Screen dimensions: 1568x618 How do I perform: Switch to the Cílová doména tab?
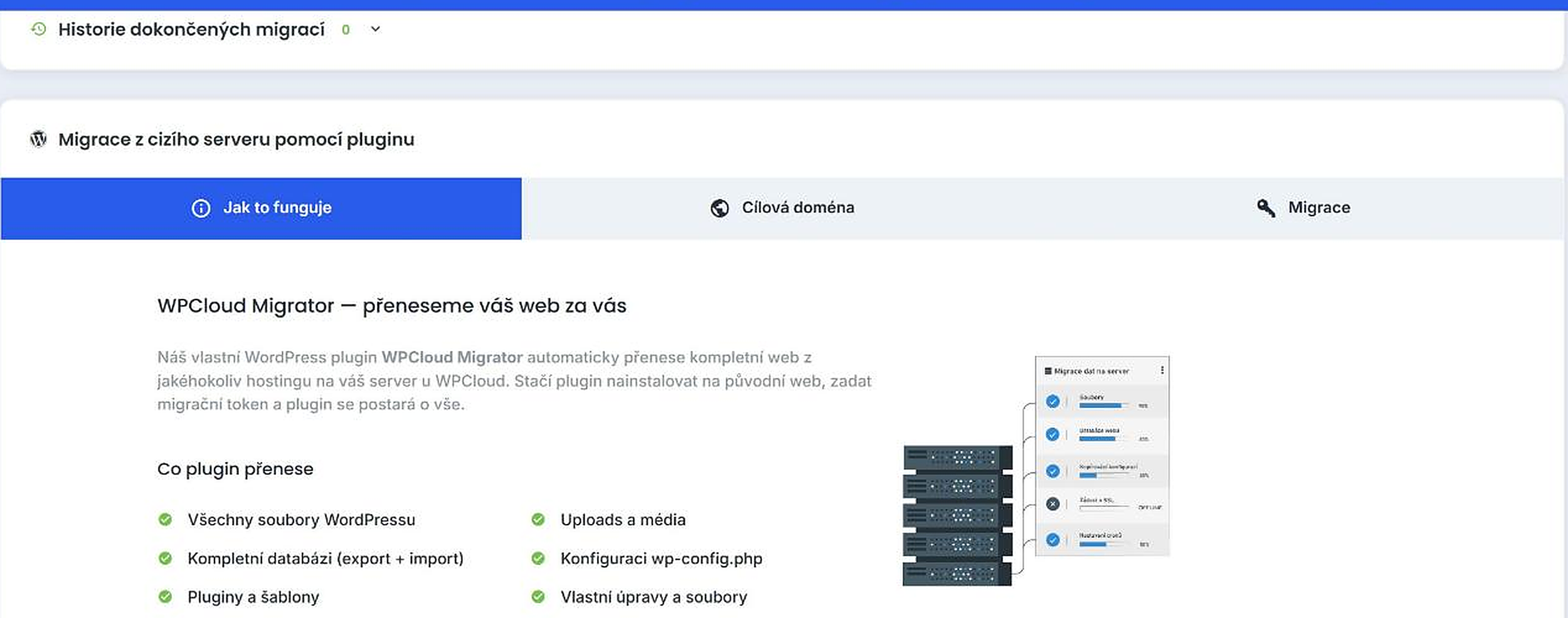point(781,208)
